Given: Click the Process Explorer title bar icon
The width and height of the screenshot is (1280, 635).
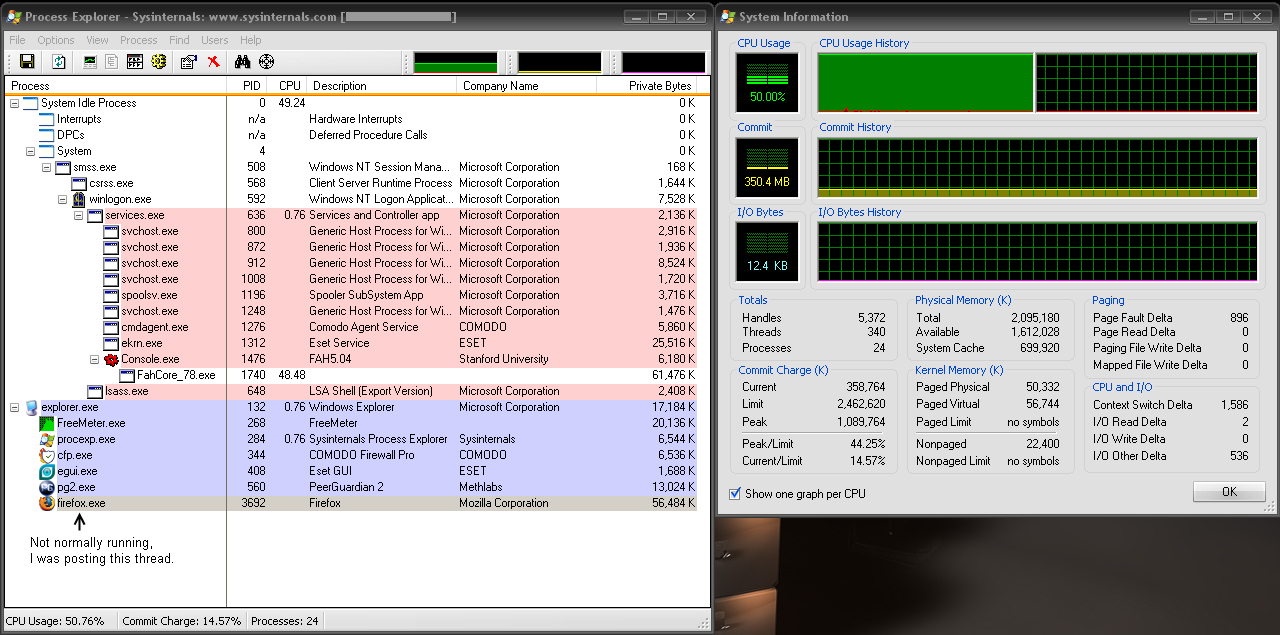Looking at the screenshot, I should pyautogui.click(x=13, y=16).
